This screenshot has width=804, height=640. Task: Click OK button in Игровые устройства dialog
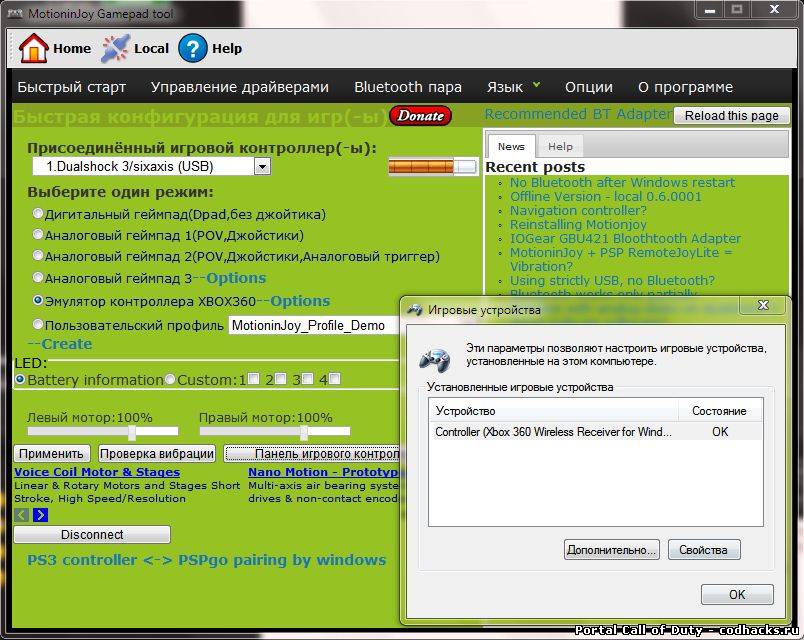point(737,594)
